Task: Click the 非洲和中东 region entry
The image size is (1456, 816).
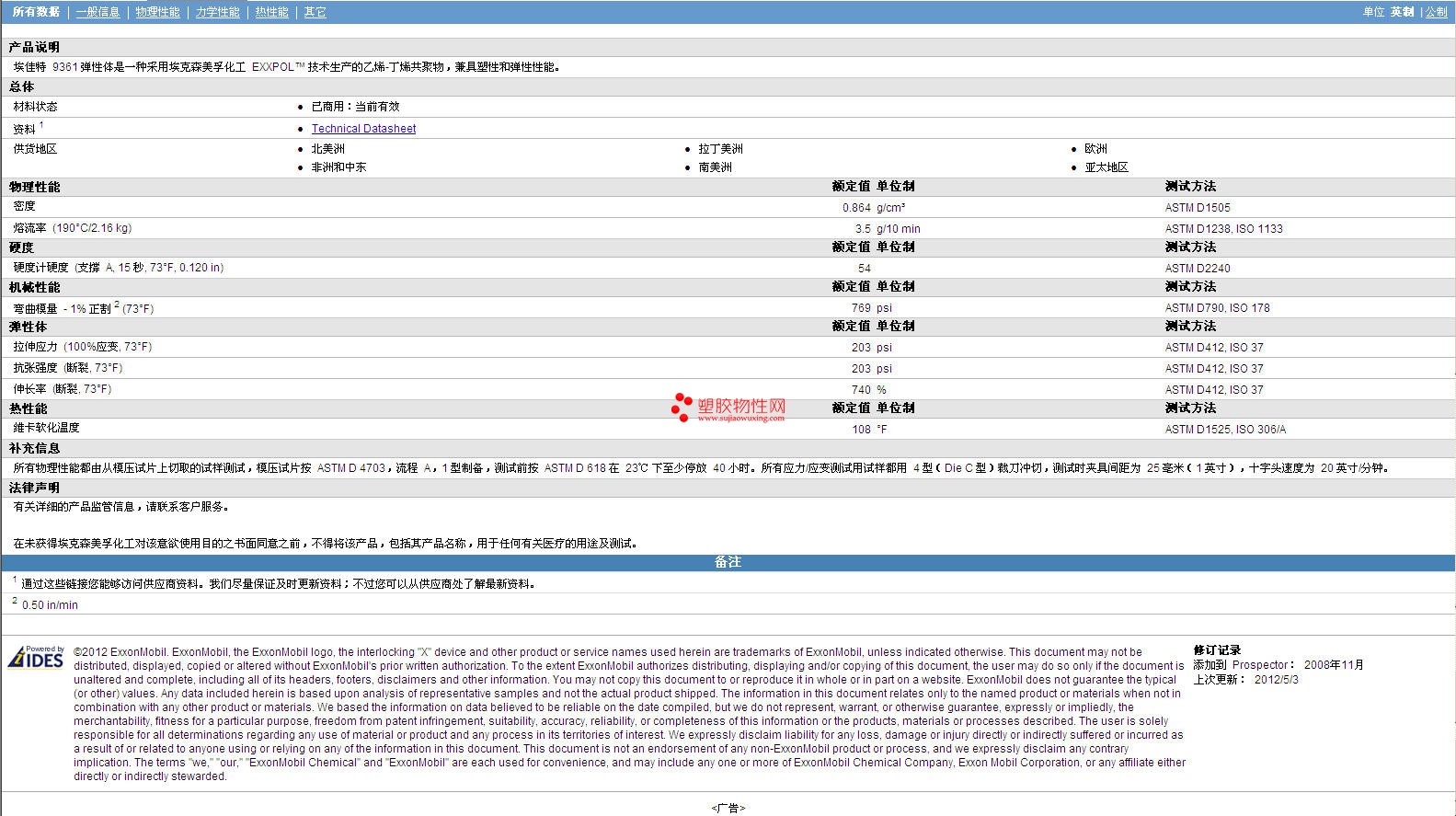Action: pos(338,167)
